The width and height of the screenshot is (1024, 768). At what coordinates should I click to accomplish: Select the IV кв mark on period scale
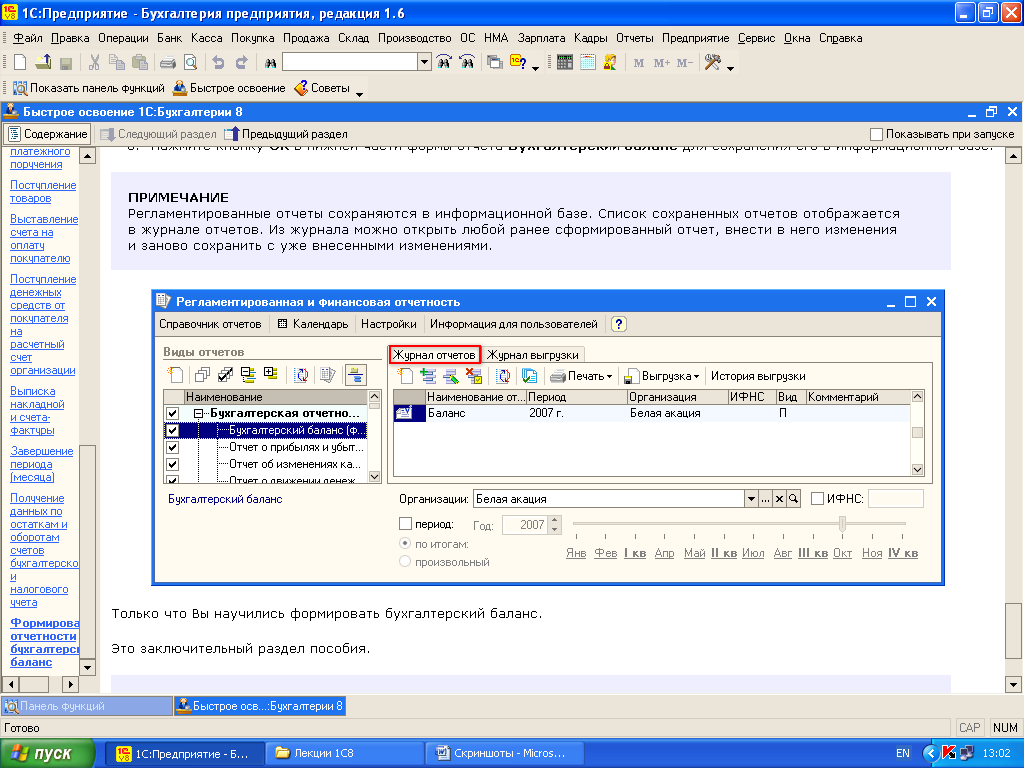(x=903, y=553)
